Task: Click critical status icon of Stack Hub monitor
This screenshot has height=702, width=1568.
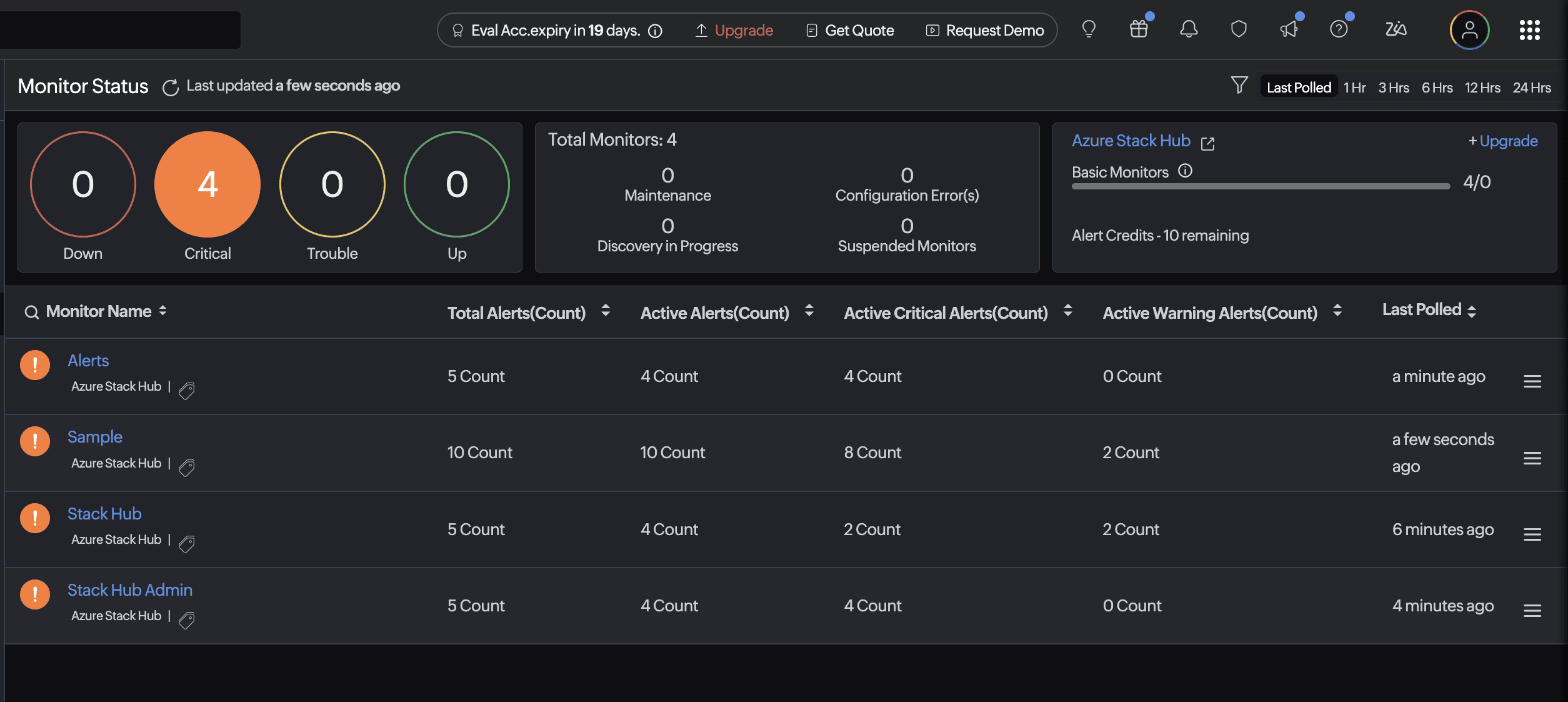Action: [35, 518]
